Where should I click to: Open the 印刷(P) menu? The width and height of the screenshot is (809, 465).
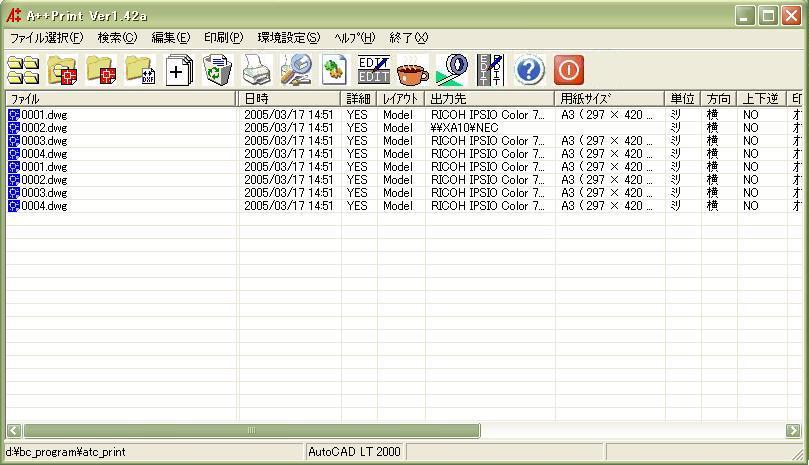tap(223, 38)
